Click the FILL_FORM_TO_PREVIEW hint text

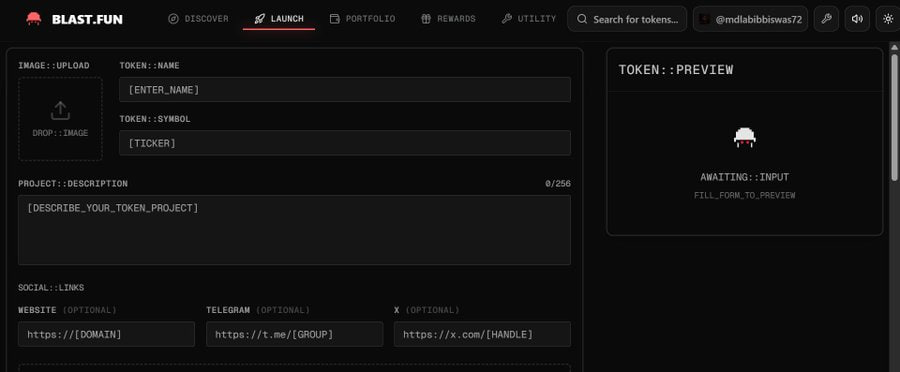[x=744, y=196]
